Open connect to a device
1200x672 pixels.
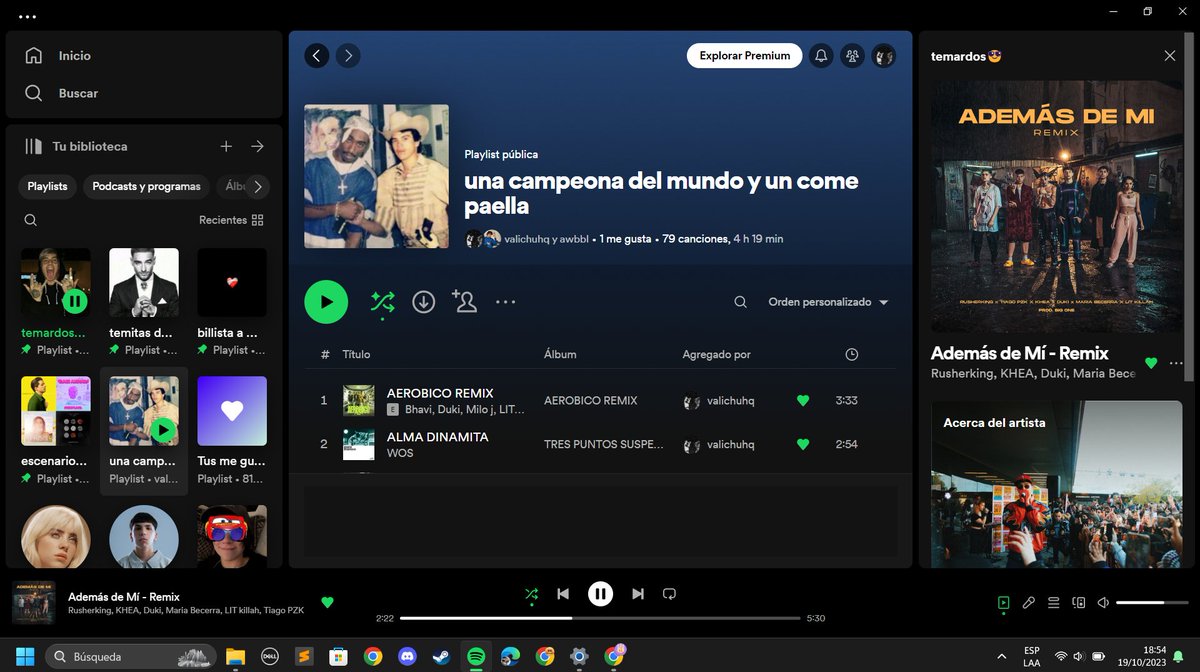coord(1078,603)
